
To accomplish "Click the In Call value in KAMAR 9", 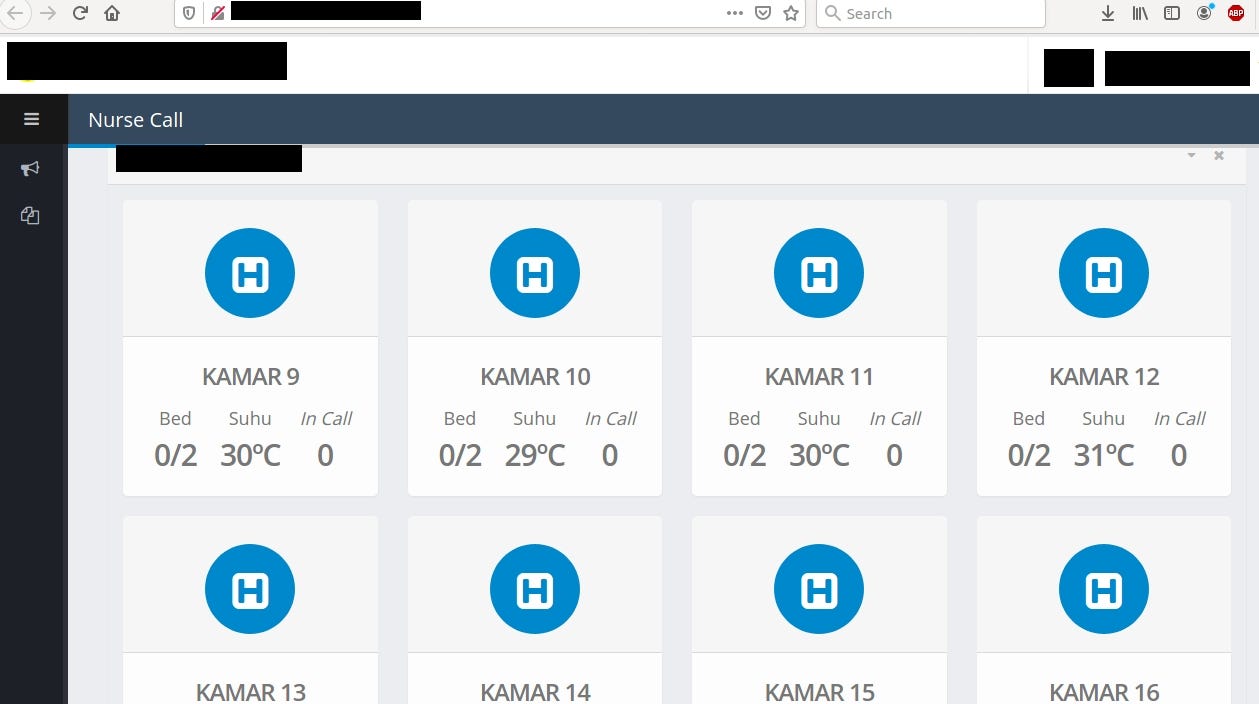I will point(325,456).
